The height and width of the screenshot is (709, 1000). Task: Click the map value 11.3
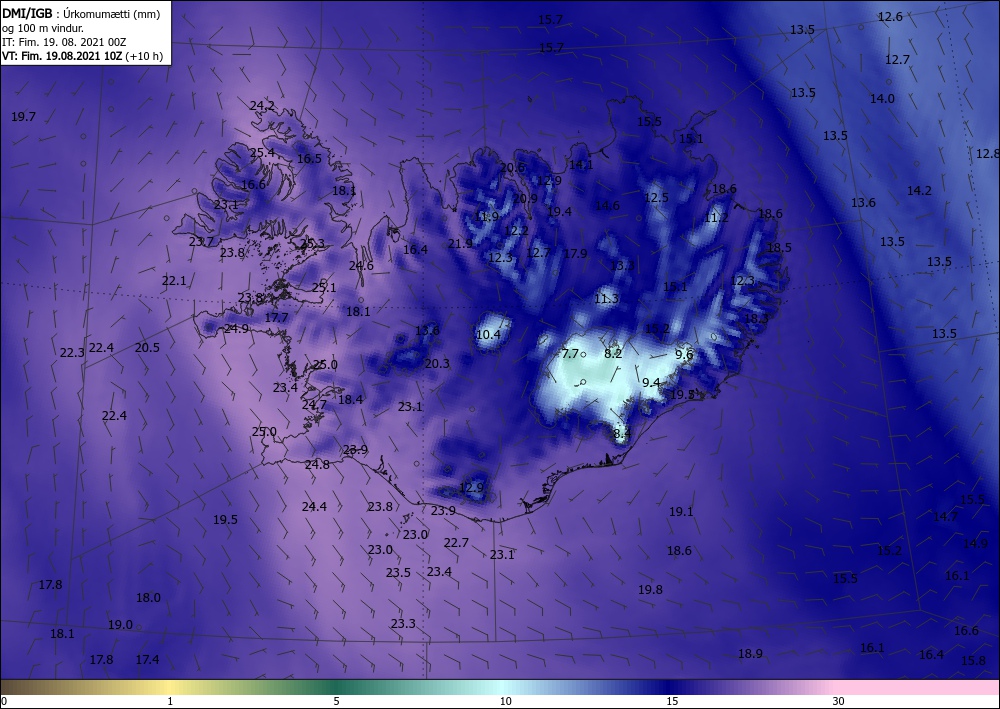607,298
